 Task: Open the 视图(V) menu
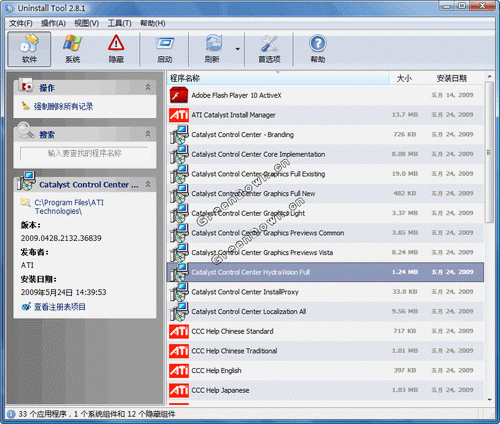[87, 23]
